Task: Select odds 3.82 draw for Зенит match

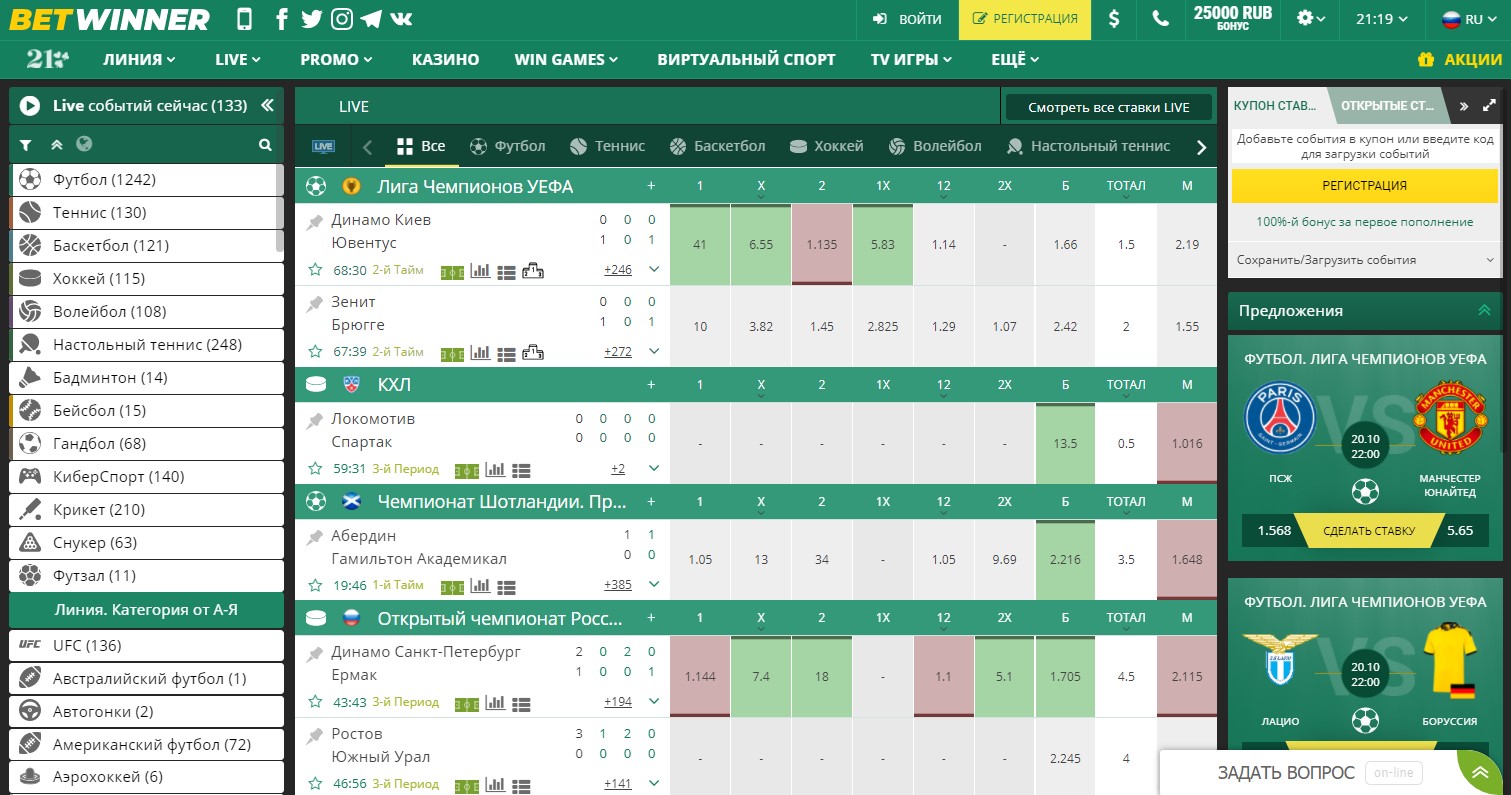Action: [761, 327]
